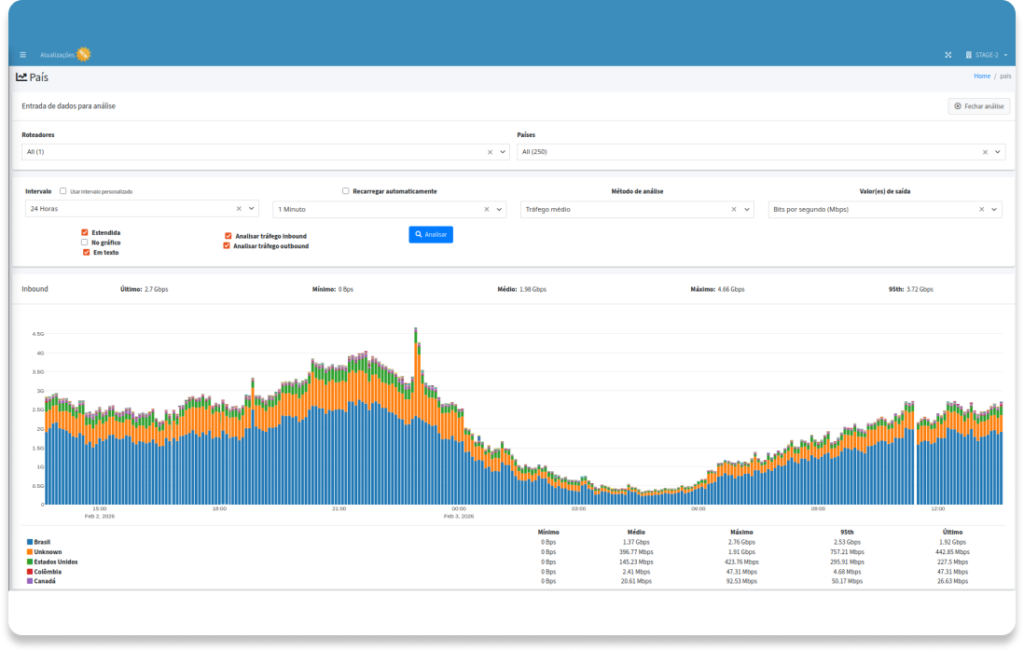Click the Atualizações notification badge icon
Image resolution: width=1024 pixels, height=652 pixels.
84,54
